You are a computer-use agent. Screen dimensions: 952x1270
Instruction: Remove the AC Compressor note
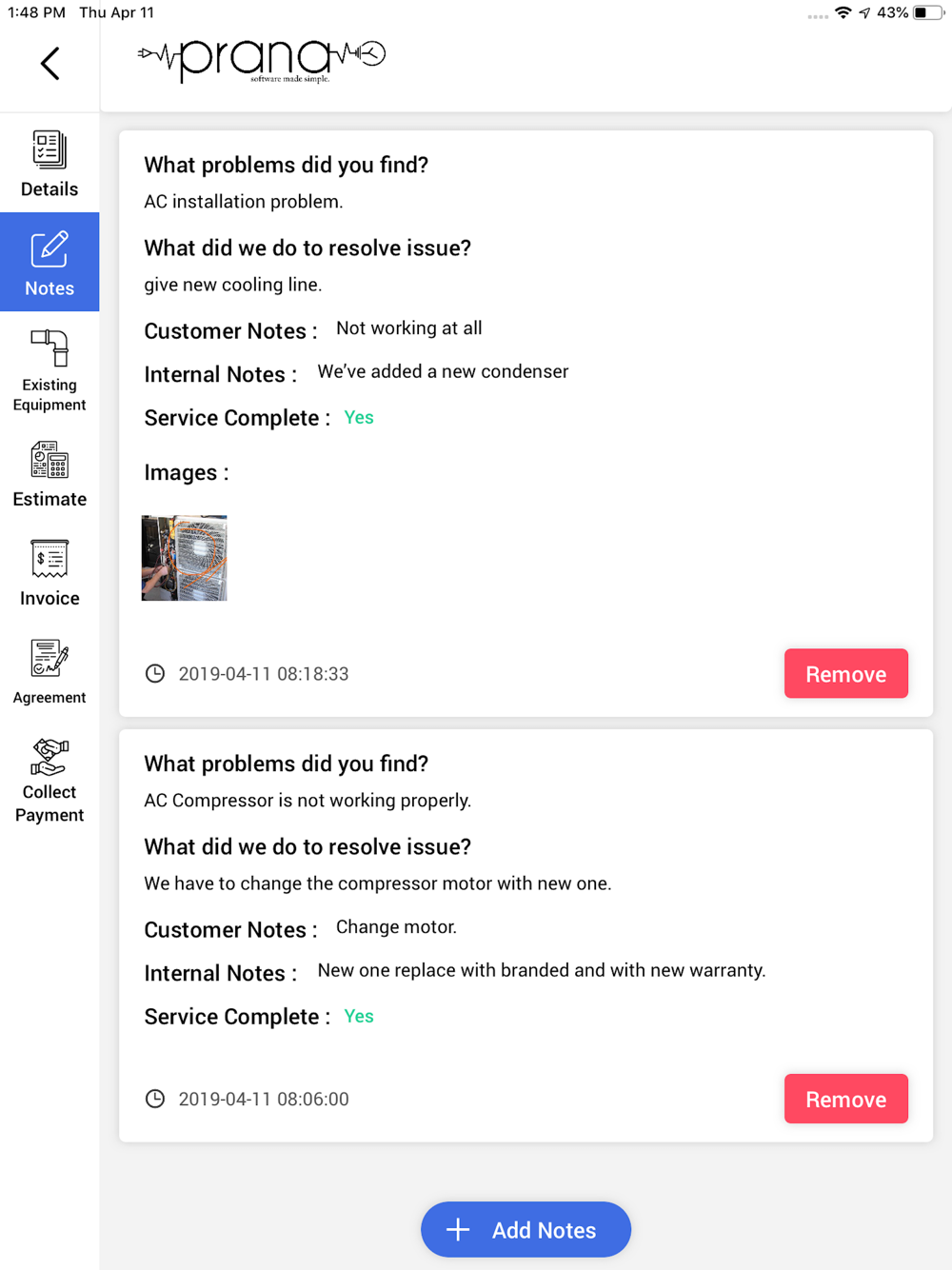tap(845, 1100)
